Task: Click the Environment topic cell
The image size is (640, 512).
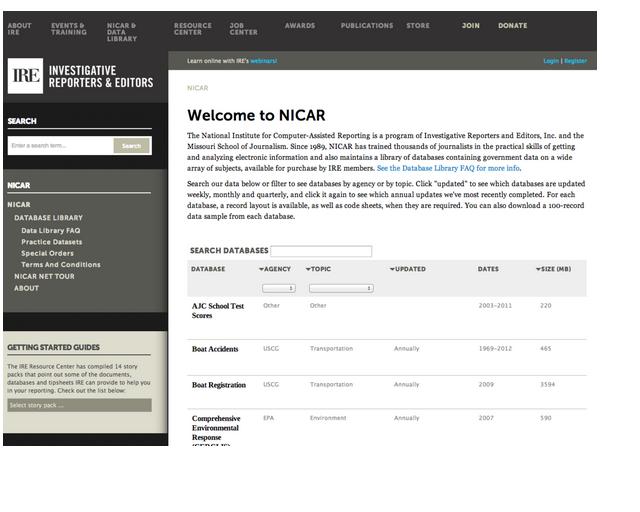Action: pos(328,418)
